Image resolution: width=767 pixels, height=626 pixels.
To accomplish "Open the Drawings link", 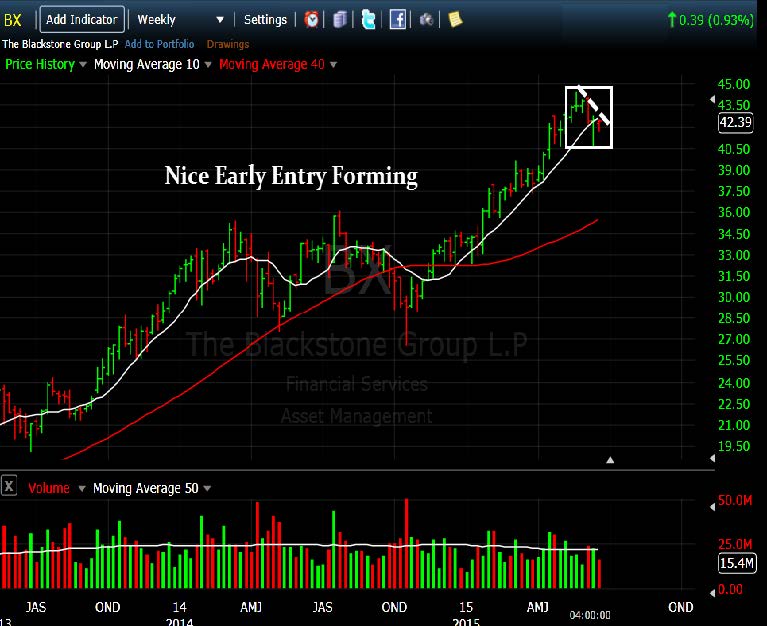I will pyautogui.click(x=227, y=44).
